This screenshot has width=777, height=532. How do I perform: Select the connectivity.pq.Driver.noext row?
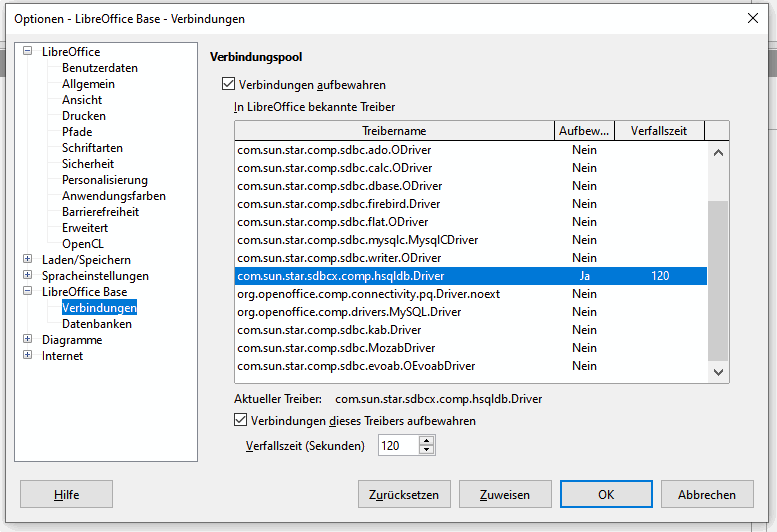coord(471,294)
